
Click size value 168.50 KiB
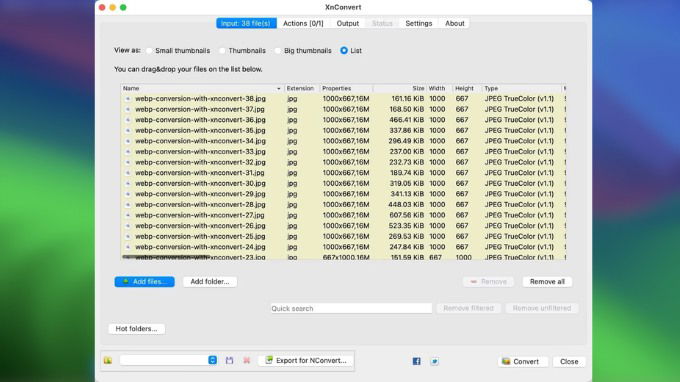pos(407,109)
